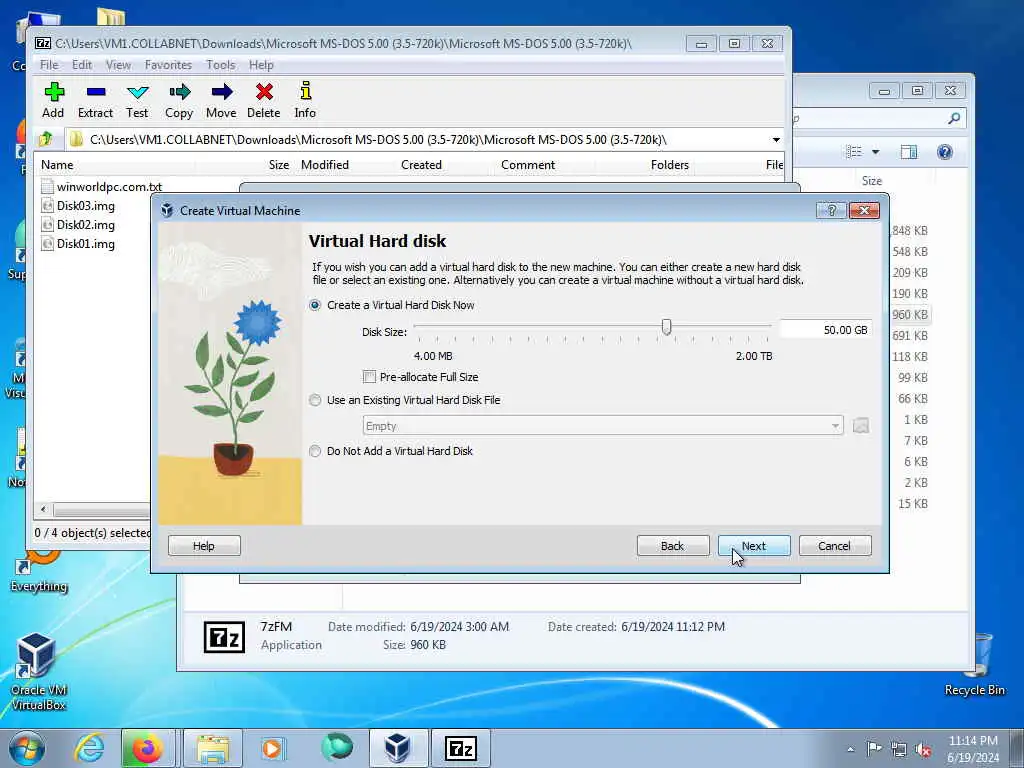Click the change view icon in Explorer window
This screenshot has height=768, width=1024.
[x=854, y=152]
